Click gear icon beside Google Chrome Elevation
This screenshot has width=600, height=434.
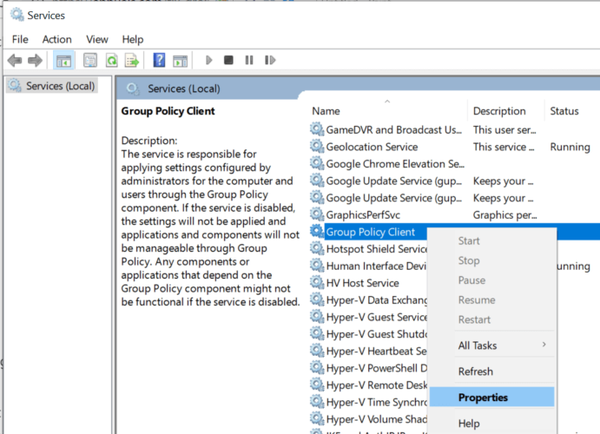coord(317,163)
